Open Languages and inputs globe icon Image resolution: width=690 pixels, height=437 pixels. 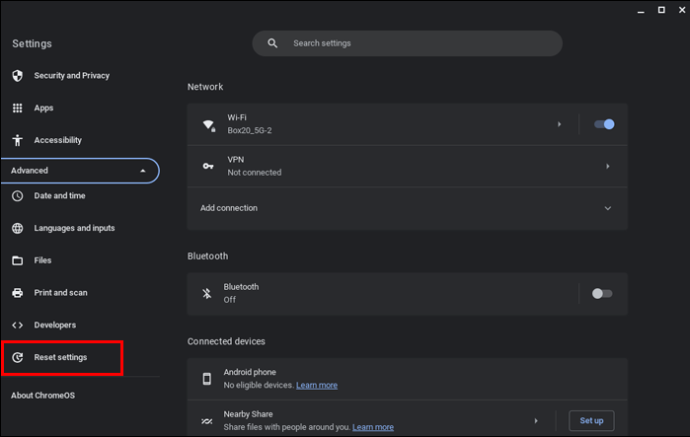17,228
